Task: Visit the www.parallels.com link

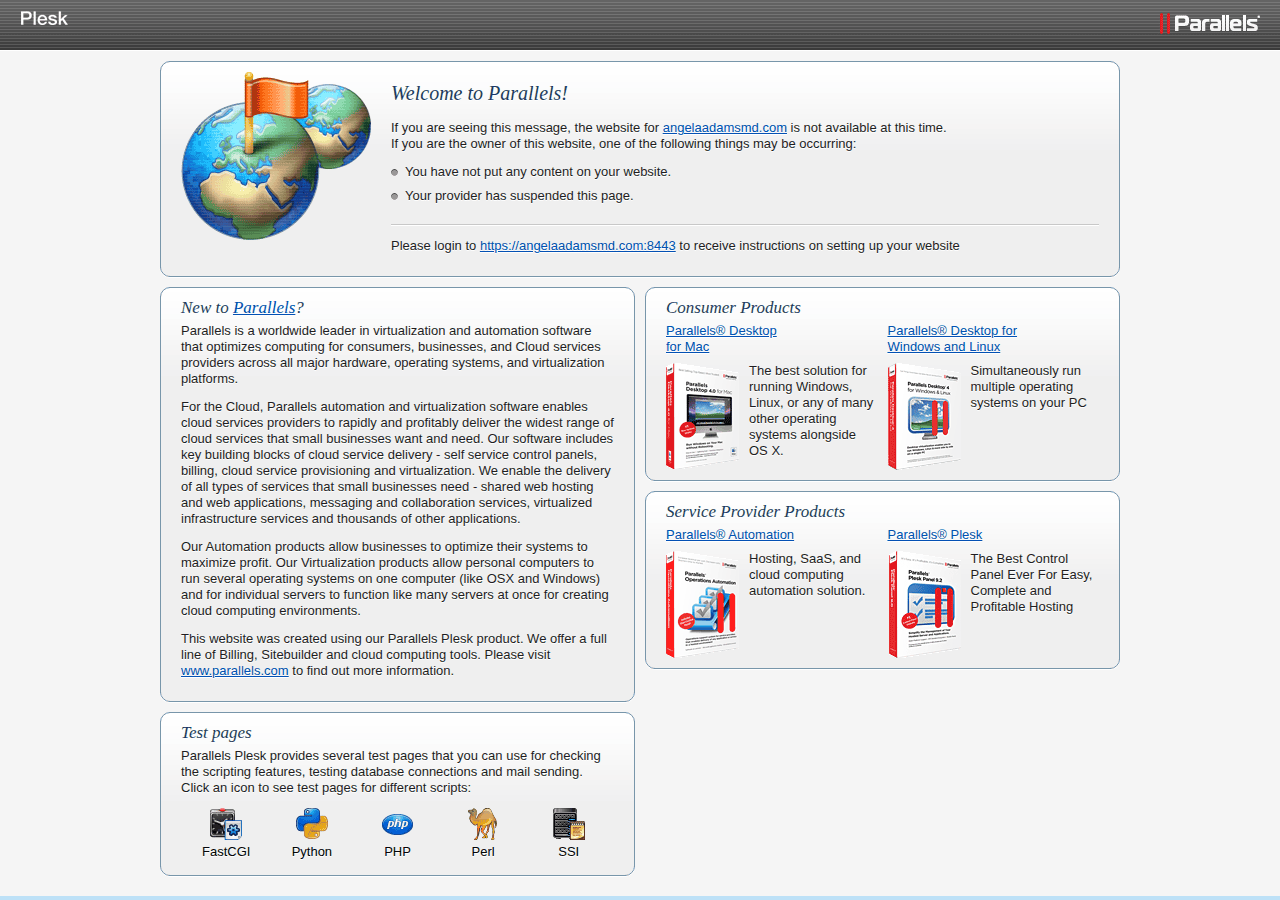Action: (235, 670)
